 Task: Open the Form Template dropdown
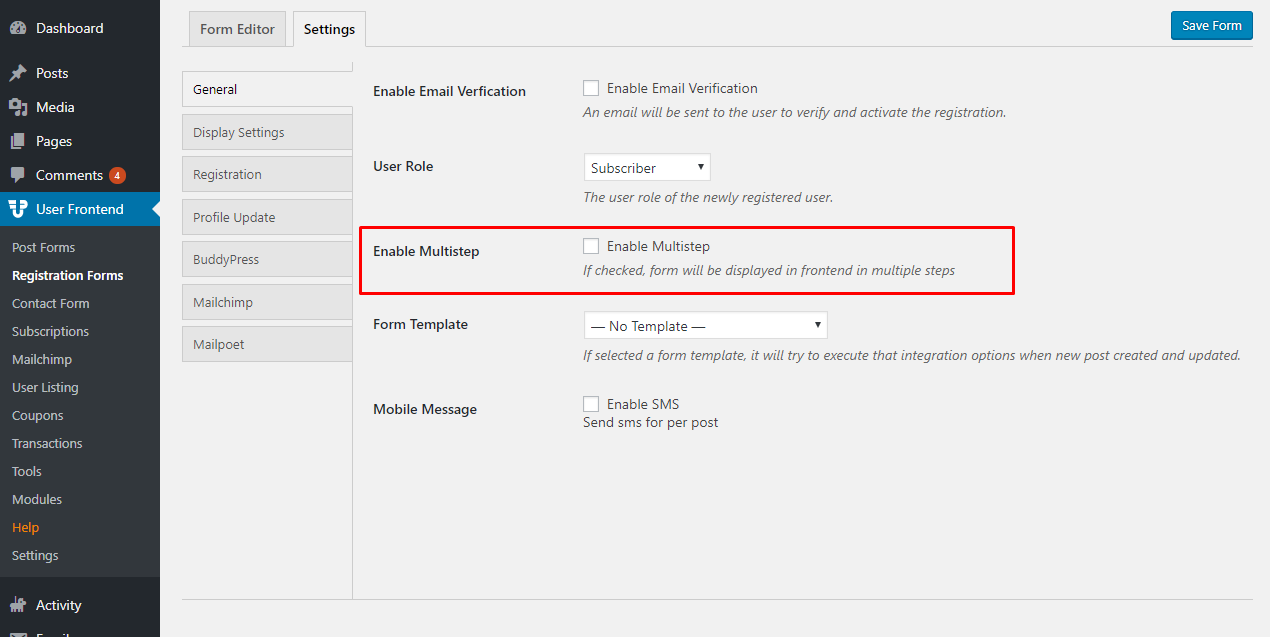706,326
